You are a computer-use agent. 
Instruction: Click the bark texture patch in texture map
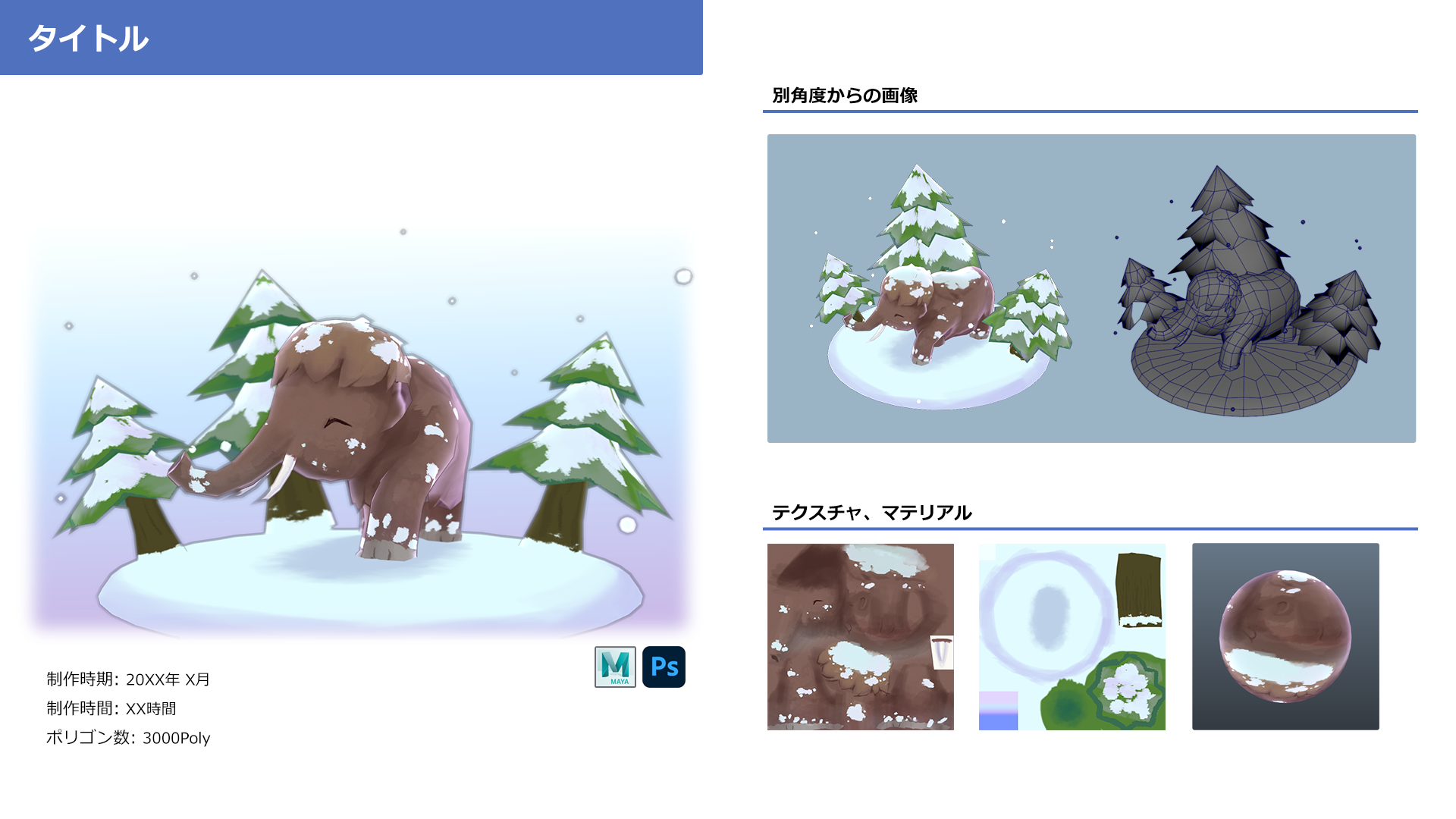click(x=1139, y=590)
